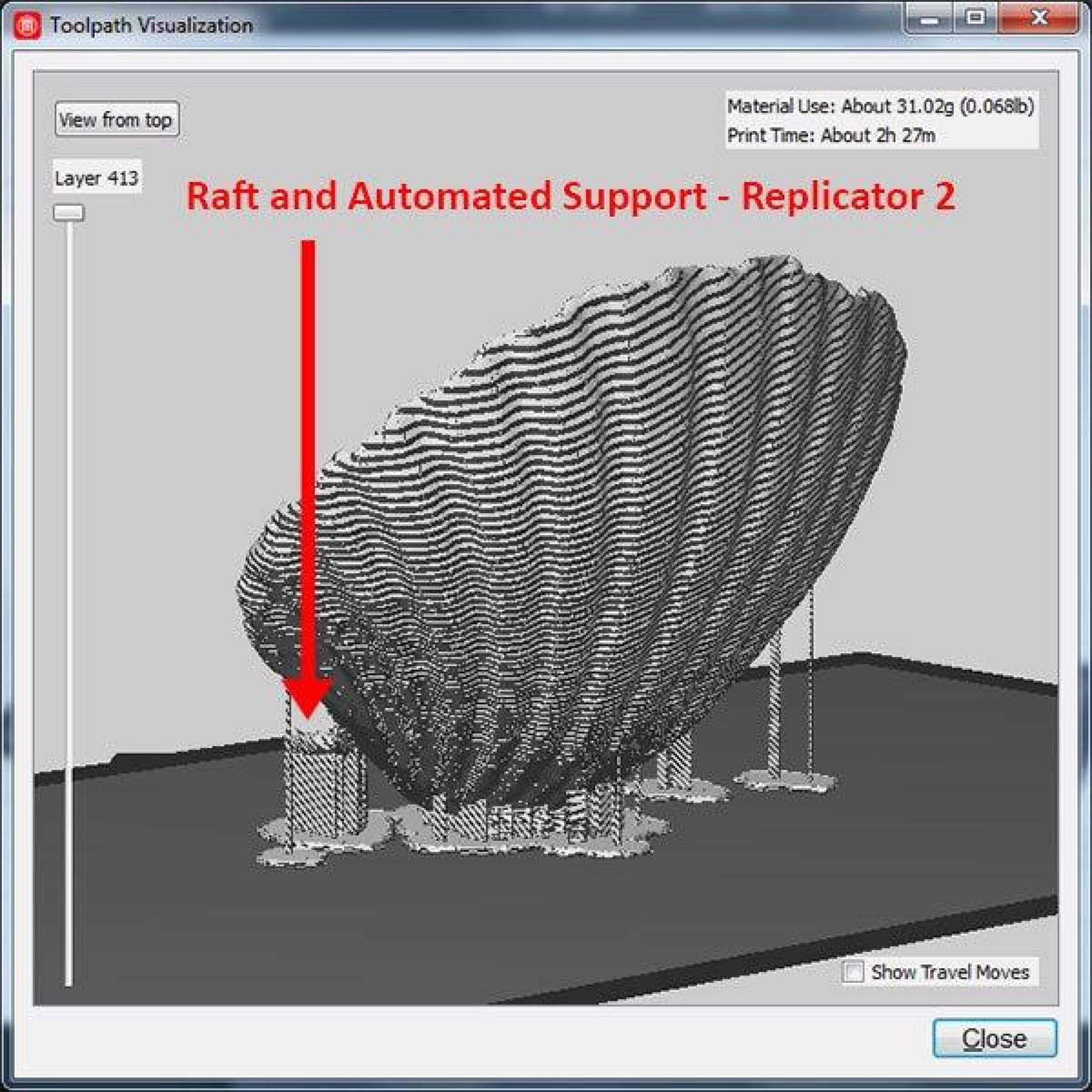Close window with the red X button

pos(1039,19)
